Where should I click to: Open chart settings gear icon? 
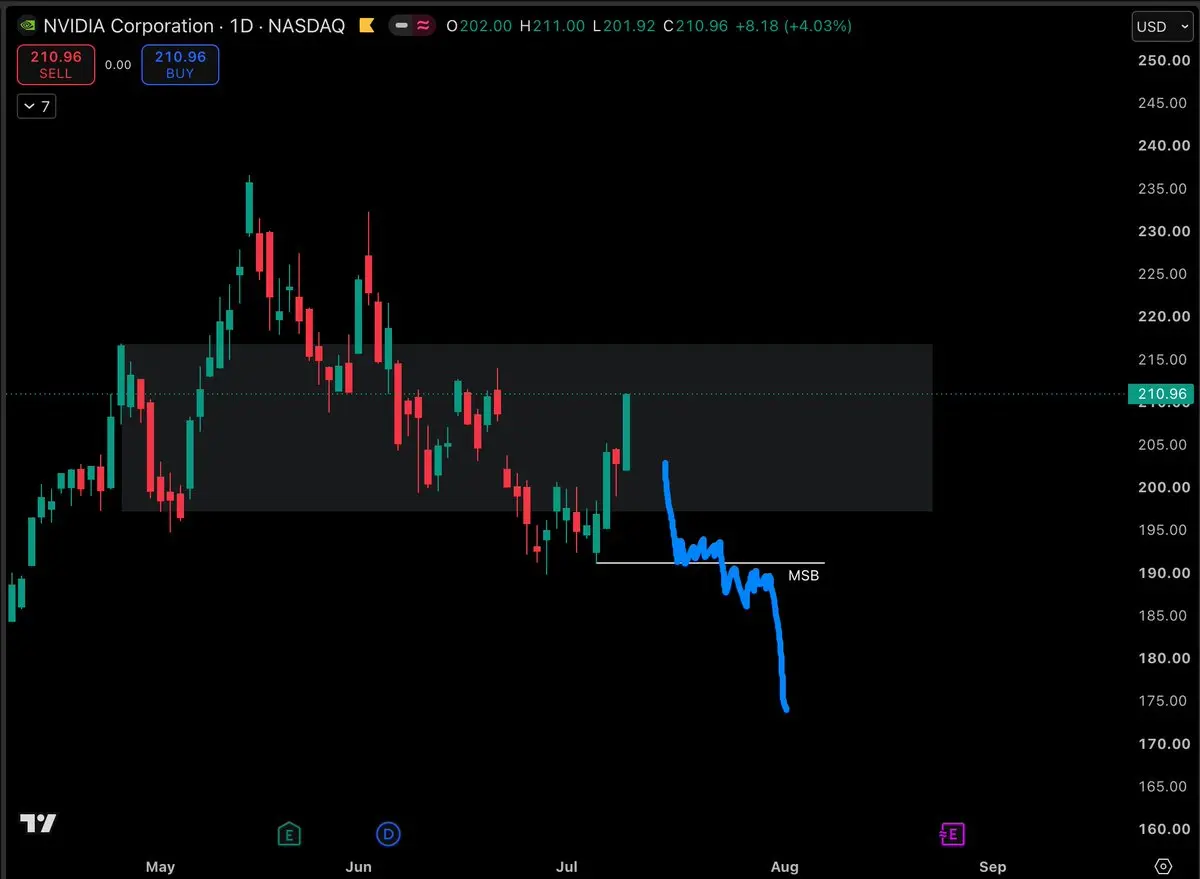(1163, 866)
